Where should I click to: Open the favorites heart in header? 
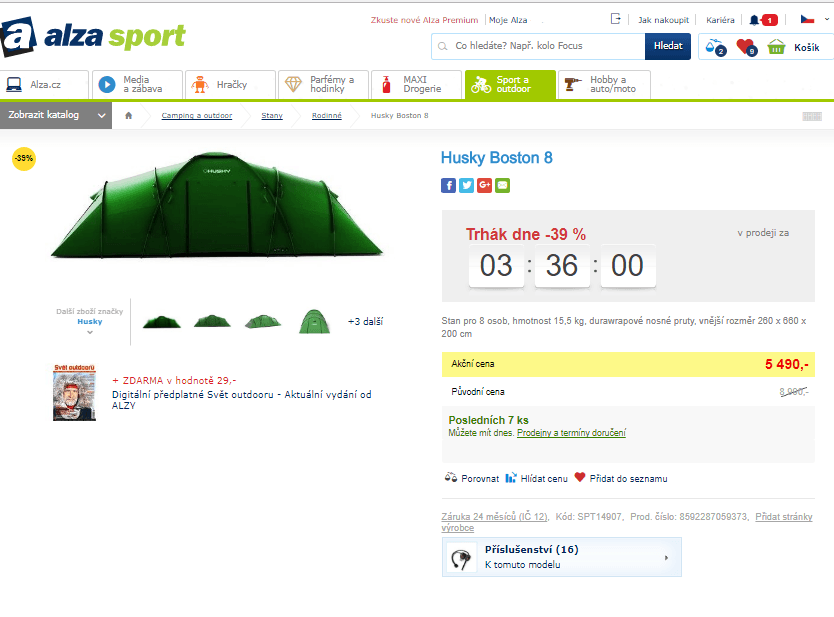pyautogui.click(x=745, y=46)
